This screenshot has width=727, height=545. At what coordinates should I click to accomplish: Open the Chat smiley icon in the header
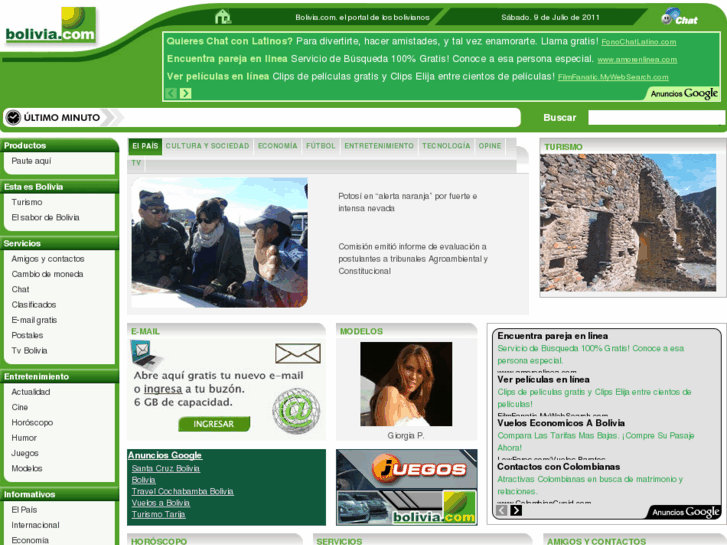[679, 17]
